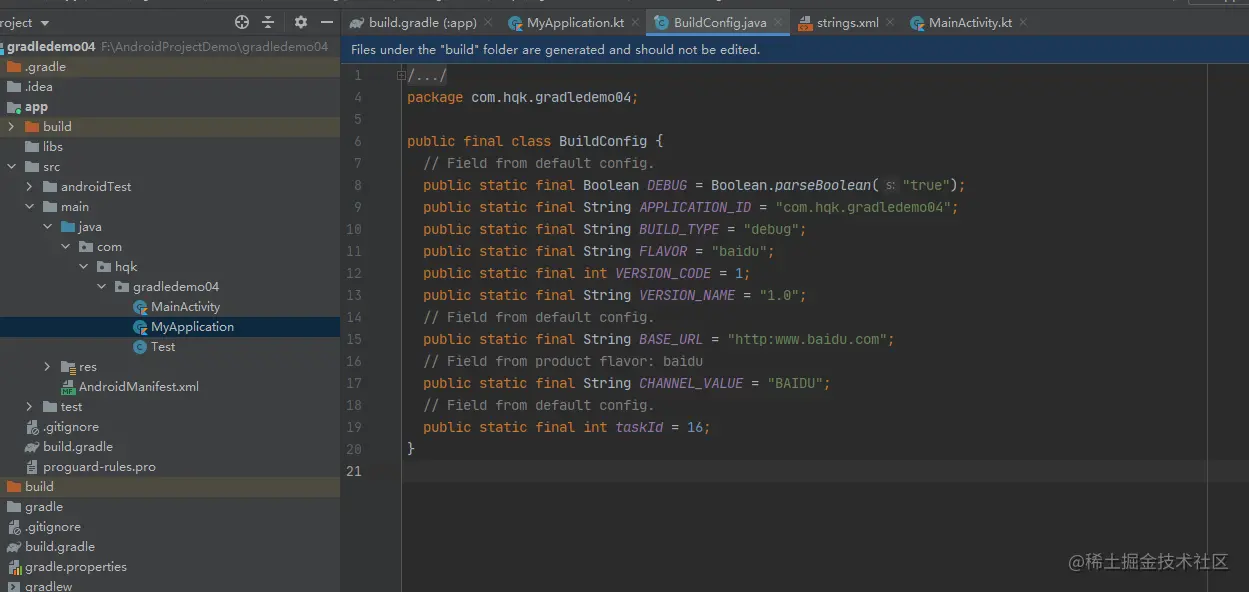This screenshot has height=592, width=1249.
Task: Switch to build.gradle (:app) tab
Action: tap(422, 22)
